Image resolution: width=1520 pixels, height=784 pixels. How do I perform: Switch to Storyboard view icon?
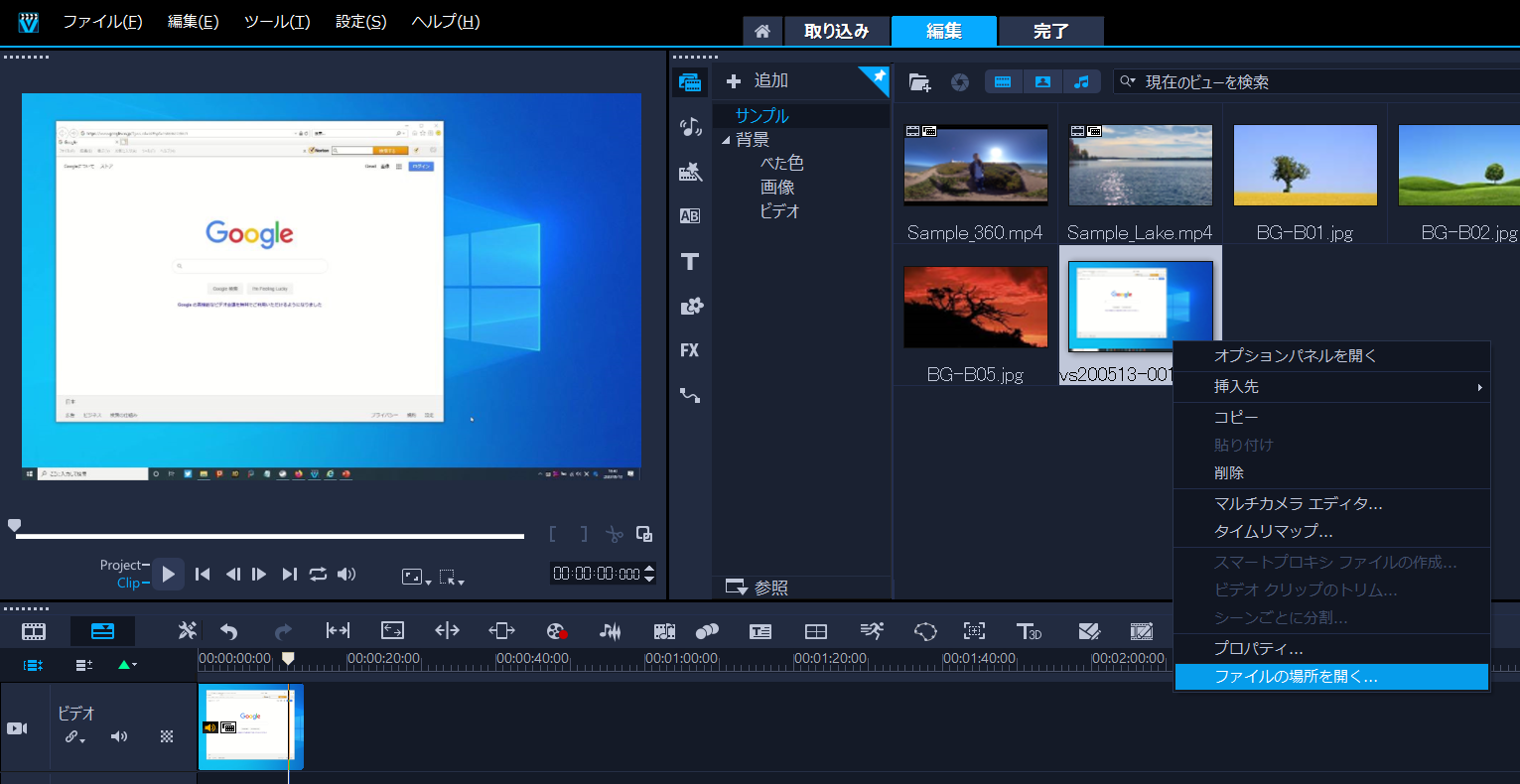(34, 631)
